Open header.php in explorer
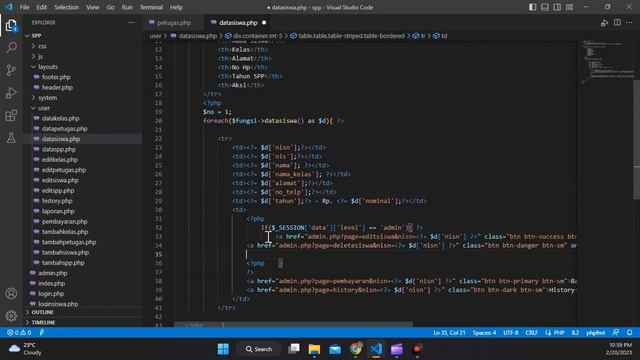The width and height of the screenshot is (640, 360). [57, 87]
